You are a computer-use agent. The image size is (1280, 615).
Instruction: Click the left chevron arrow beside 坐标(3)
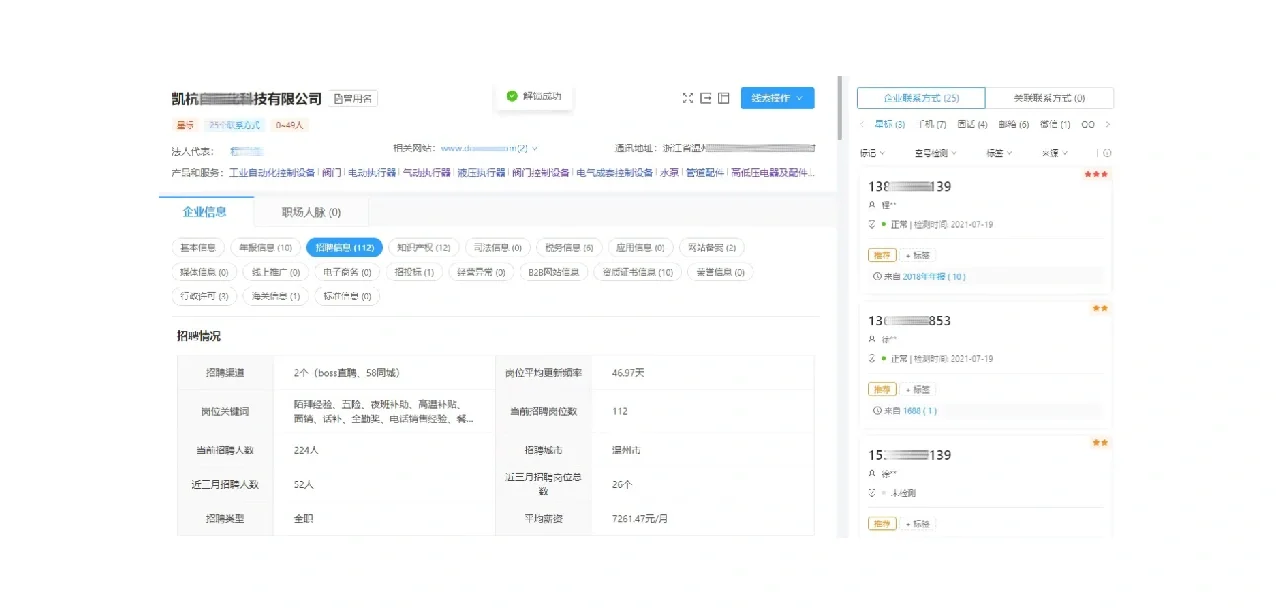pos(861,124)
